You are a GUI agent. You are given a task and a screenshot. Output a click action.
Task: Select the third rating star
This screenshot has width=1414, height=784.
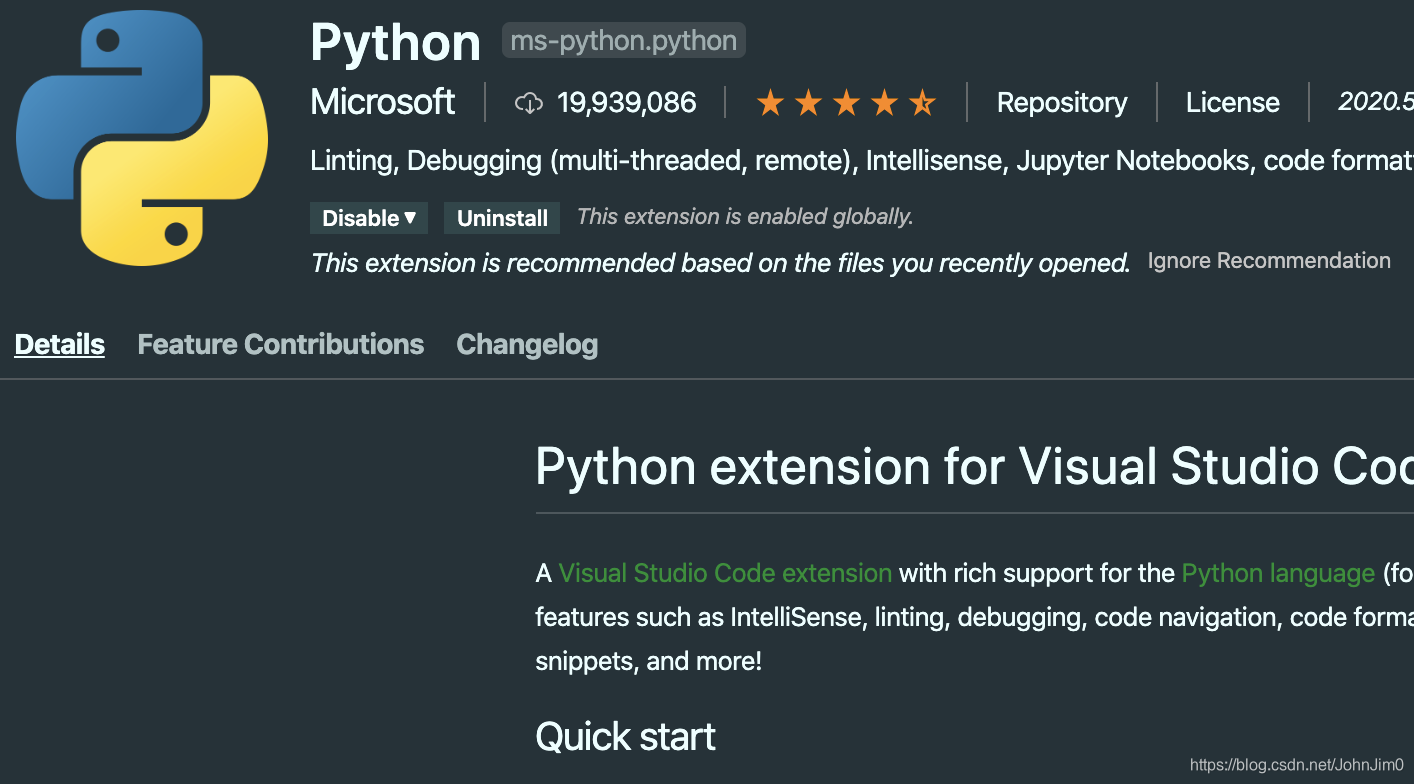coord(846,101)
